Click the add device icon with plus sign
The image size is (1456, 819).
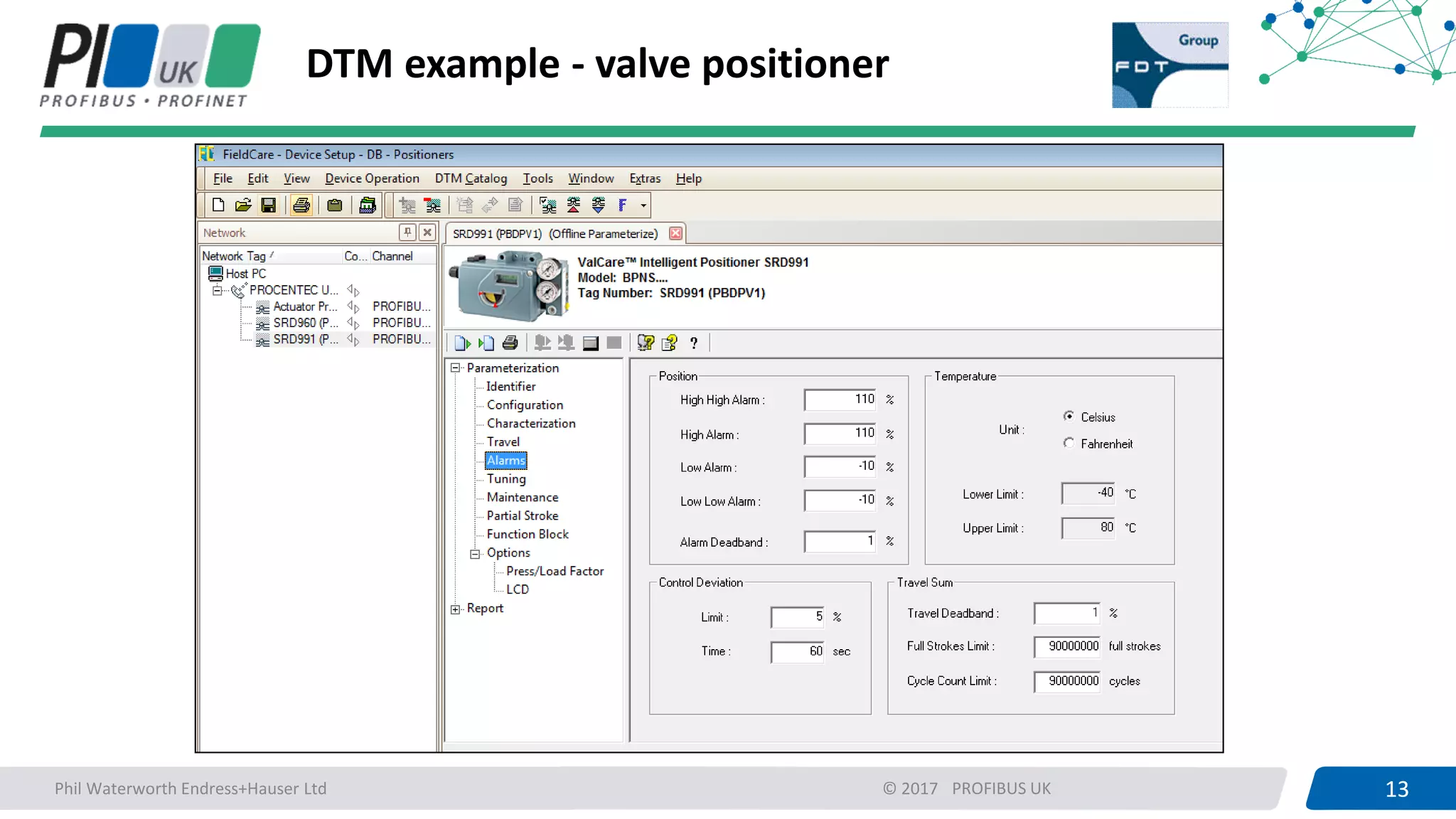click(x=407, y=205)
